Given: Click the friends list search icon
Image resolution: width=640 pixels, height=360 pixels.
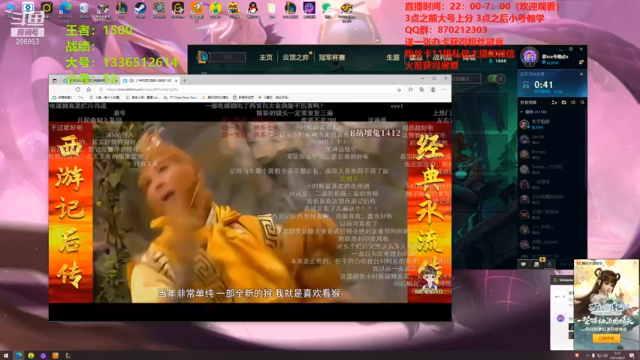Looking at the screenshot, I should click(x=582, y=102).
